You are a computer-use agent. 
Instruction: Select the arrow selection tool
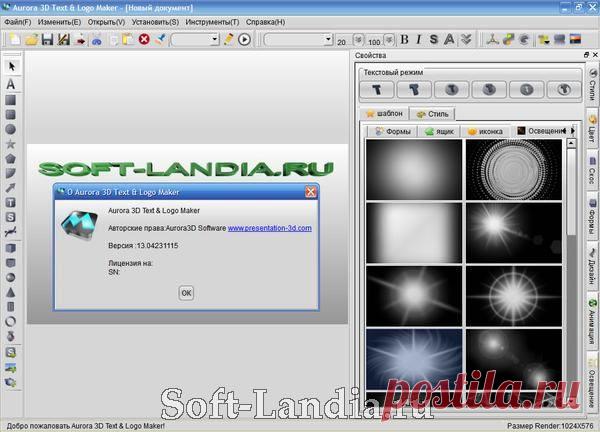[11, 67]
